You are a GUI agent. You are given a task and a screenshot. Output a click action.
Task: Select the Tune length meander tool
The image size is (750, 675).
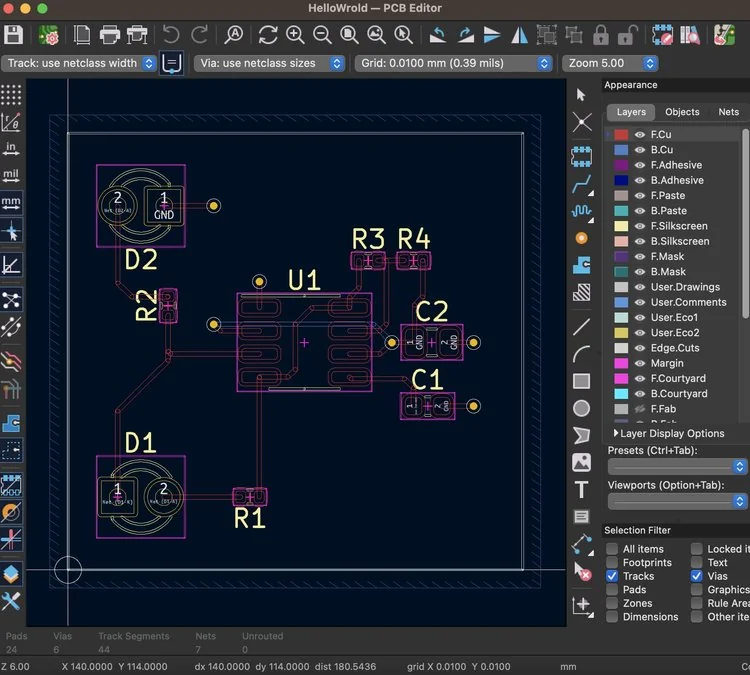pos(582,211)
